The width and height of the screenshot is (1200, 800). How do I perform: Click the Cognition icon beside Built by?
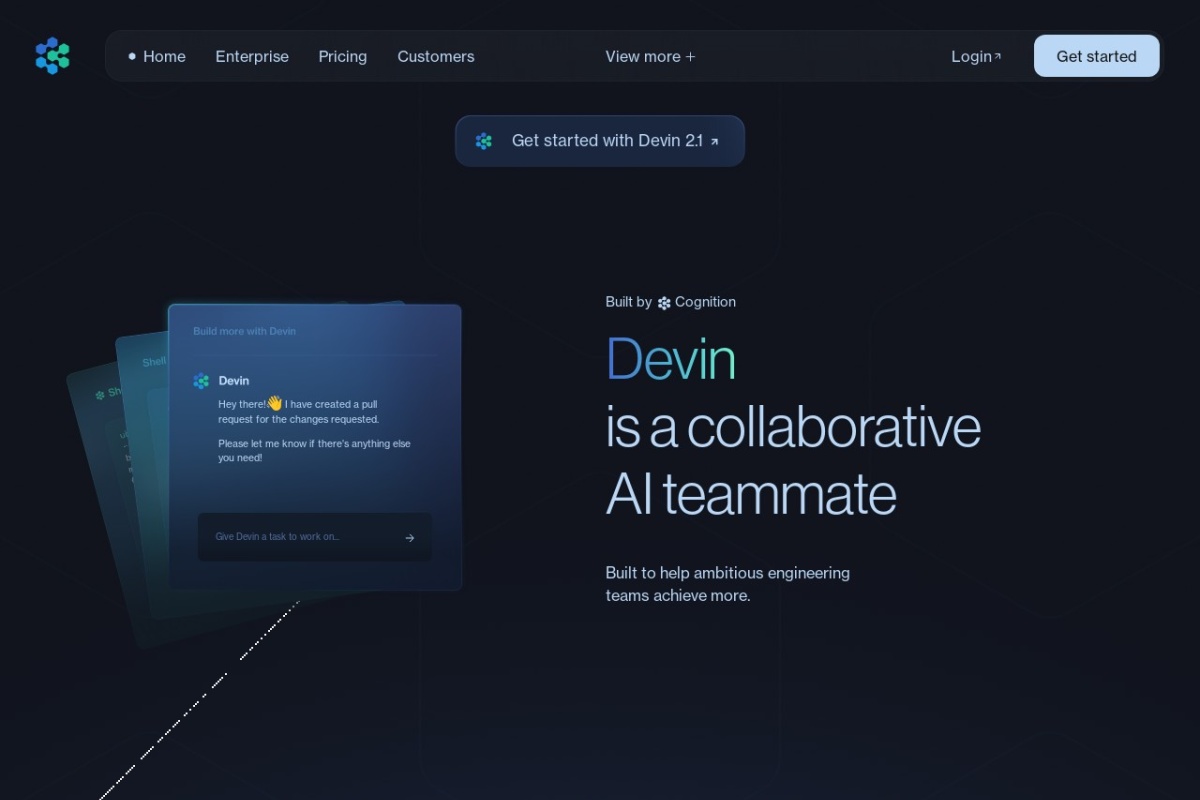tap(664, 303)
